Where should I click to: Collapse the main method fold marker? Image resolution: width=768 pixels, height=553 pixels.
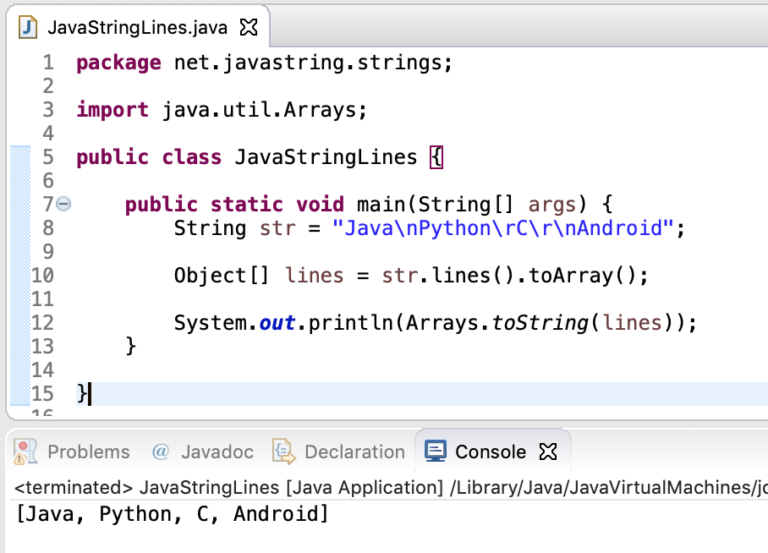point(64,203)
